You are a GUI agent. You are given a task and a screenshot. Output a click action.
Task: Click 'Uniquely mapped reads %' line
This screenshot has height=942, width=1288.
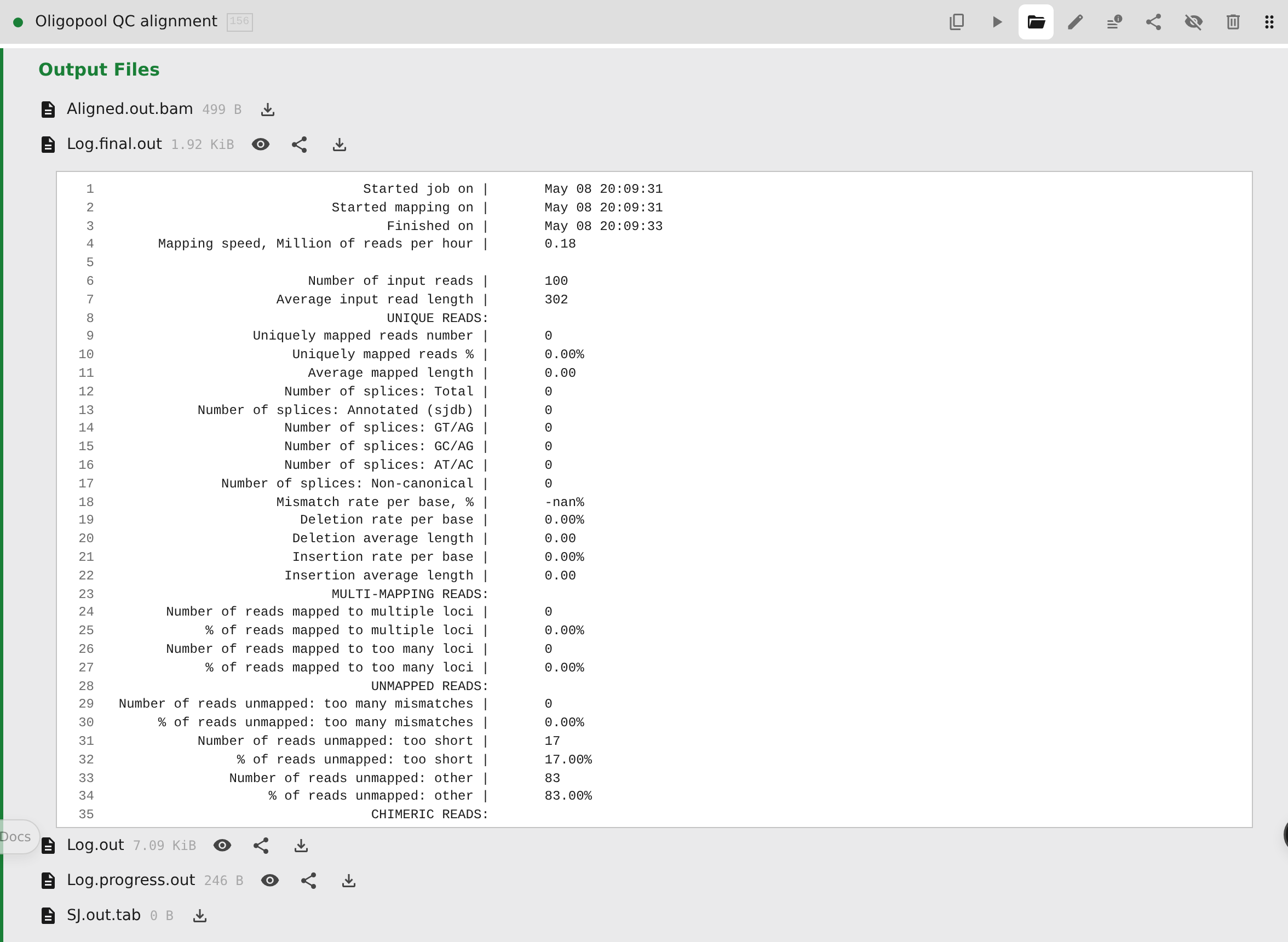pyautogui.click(x=438, y=354)
